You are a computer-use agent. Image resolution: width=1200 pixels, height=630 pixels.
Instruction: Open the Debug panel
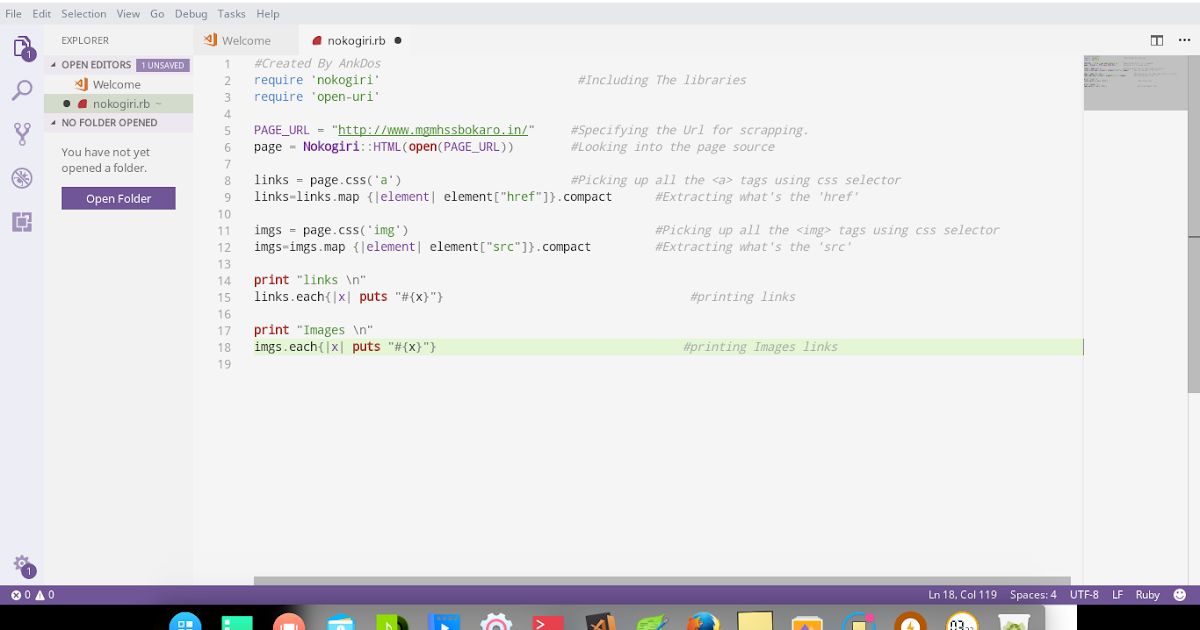tap(21, 178)
